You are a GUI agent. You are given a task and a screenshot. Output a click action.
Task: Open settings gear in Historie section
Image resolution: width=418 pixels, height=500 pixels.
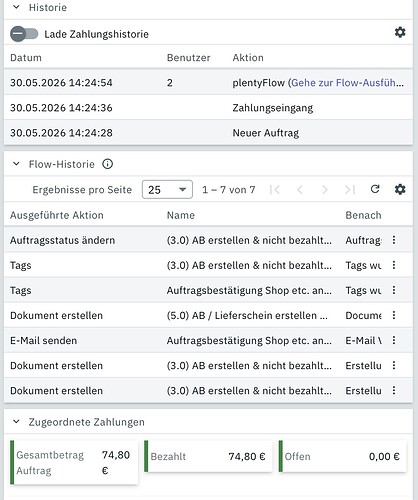tap(400, 32)
